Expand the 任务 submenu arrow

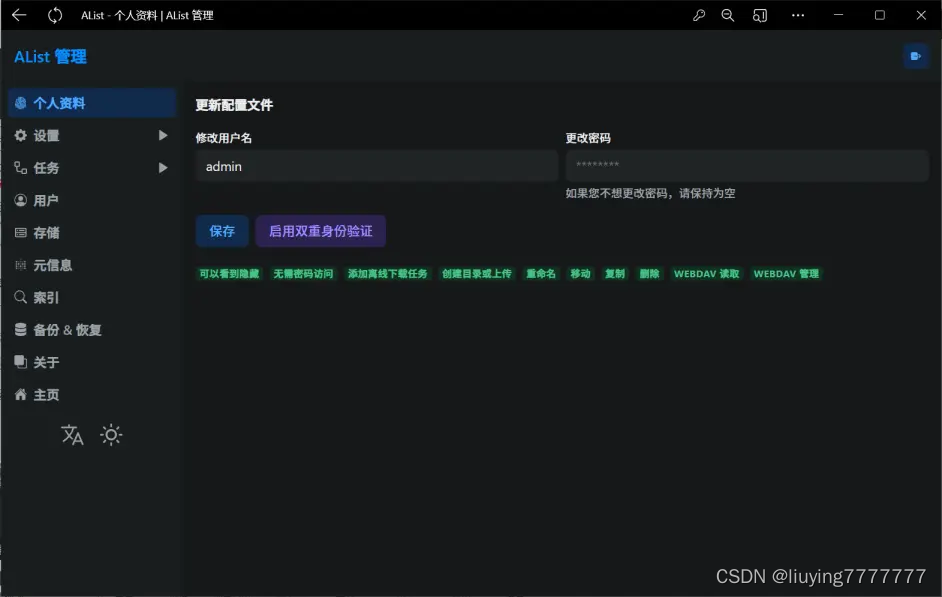[x=163, y=168]
